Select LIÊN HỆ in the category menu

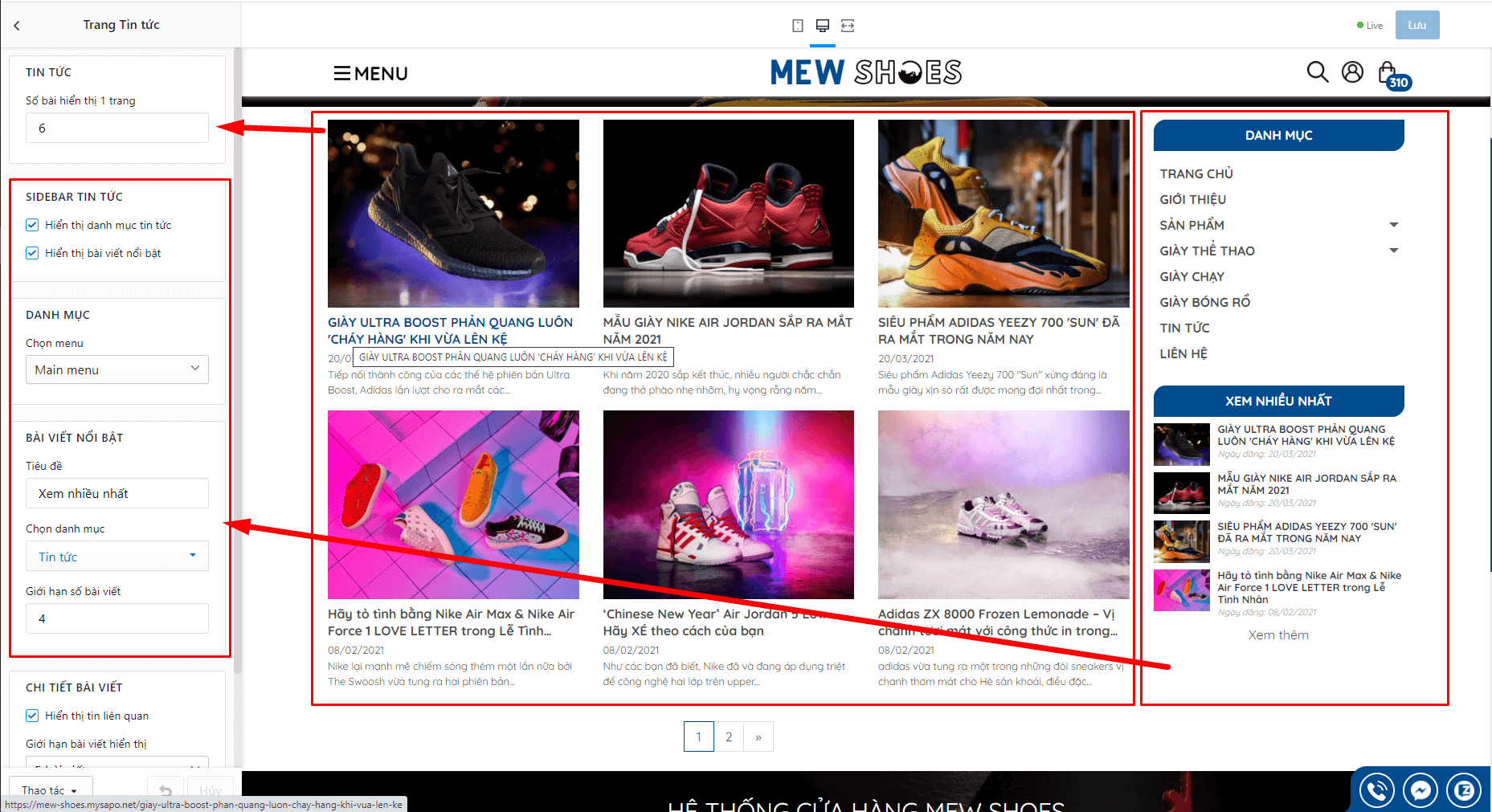(x=1183, y=353)
